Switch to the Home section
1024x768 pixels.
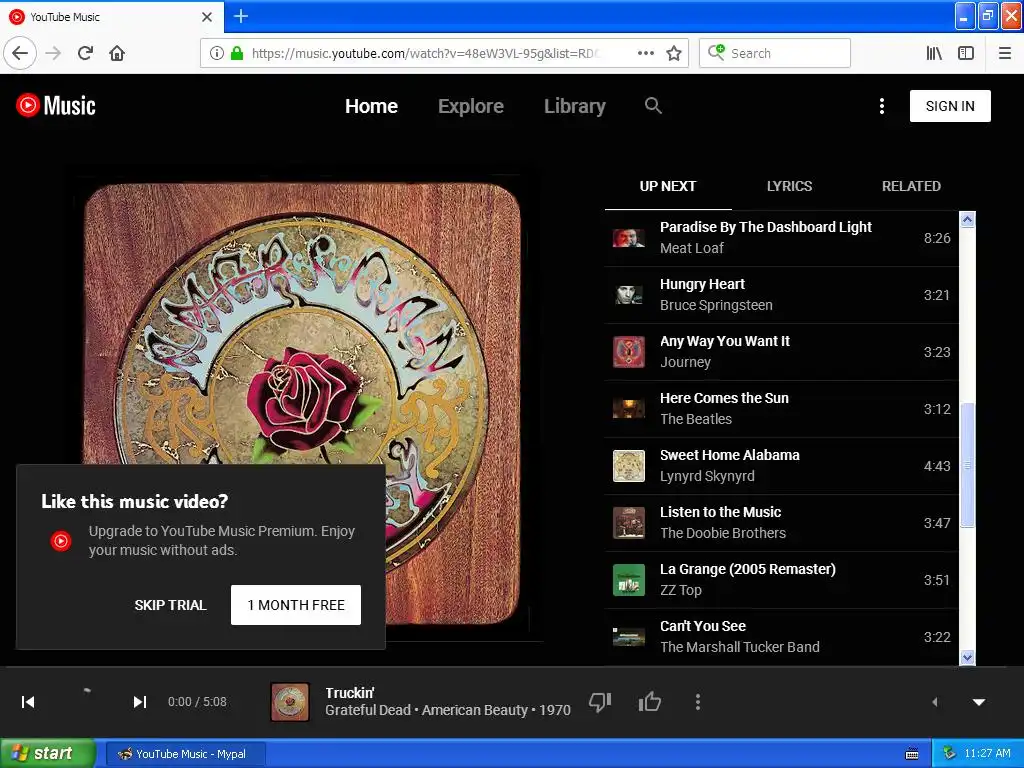click(371, 106)
